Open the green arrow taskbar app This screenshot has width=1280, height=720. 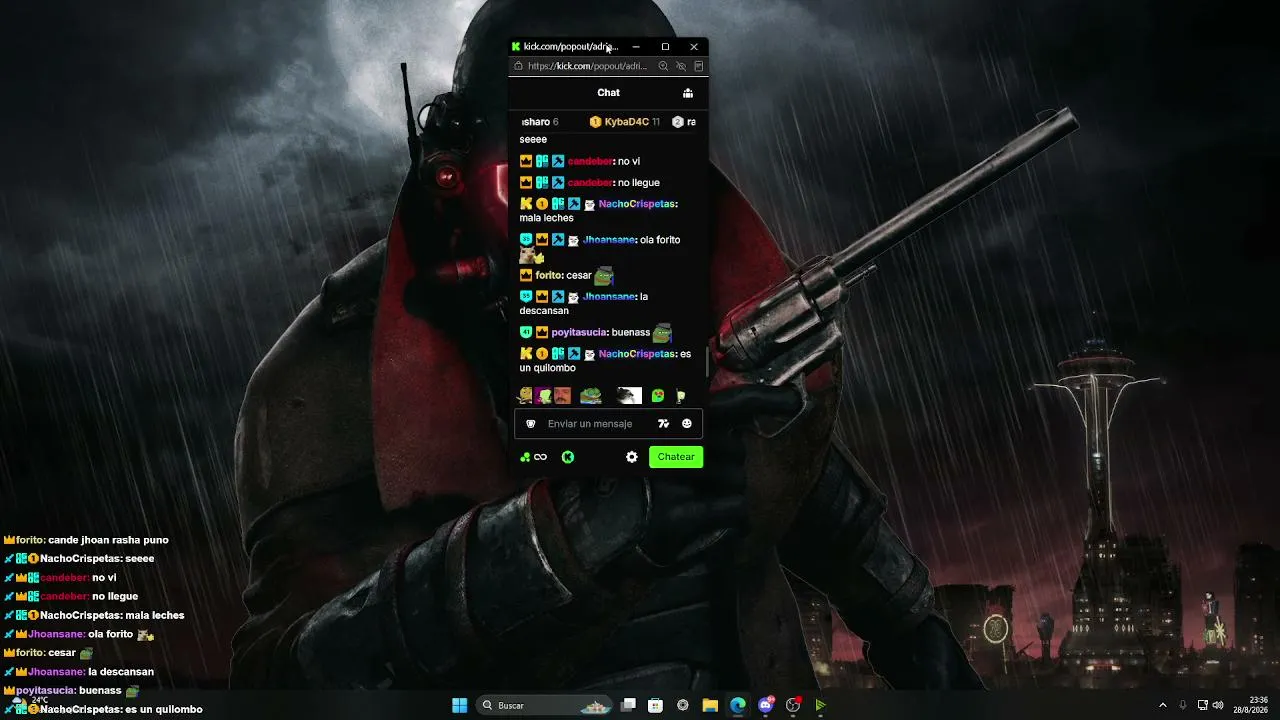tap(820, 705)
